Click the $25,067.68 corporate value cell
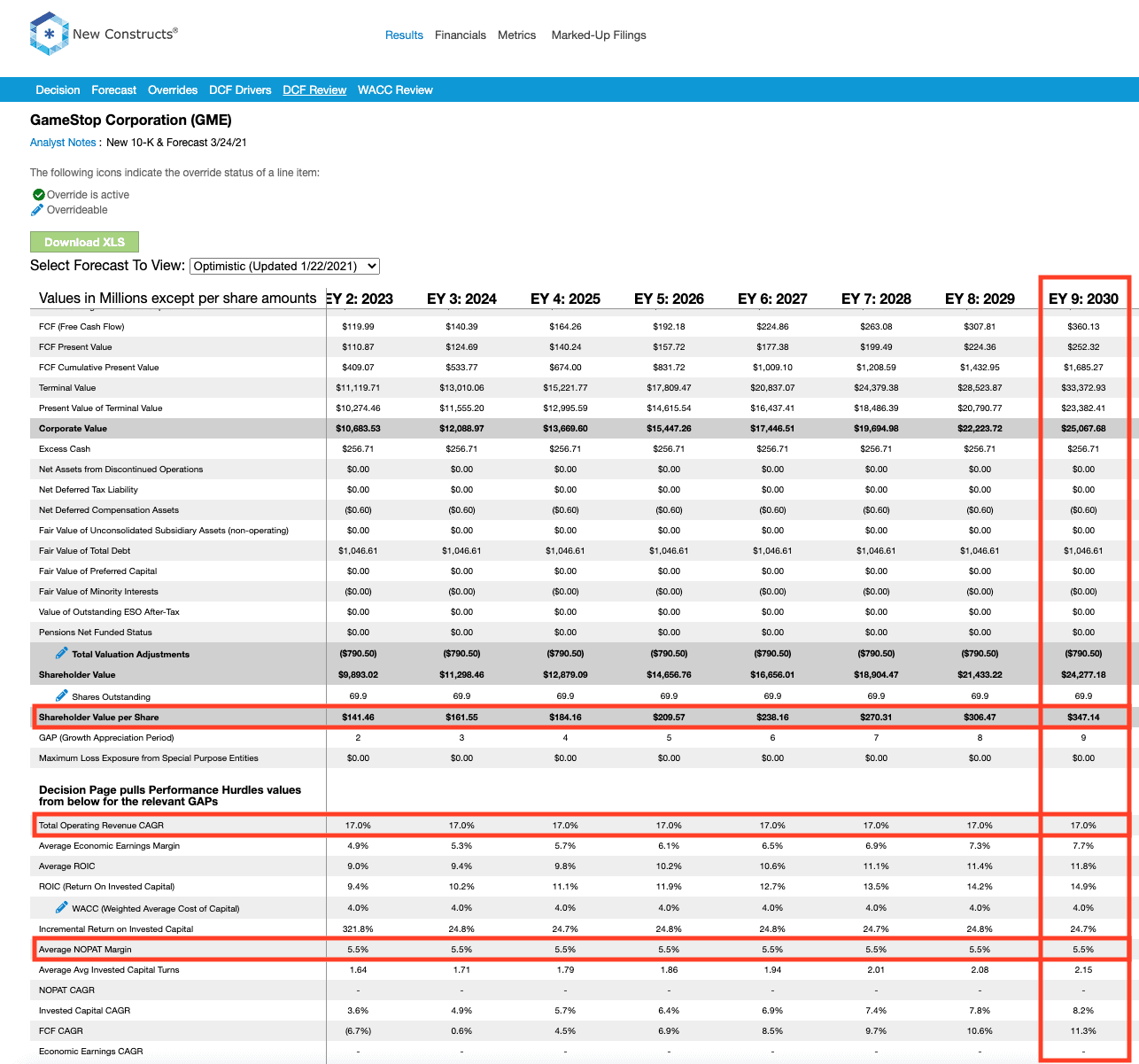The image size is (1139, 1064). click(1083, 429)
